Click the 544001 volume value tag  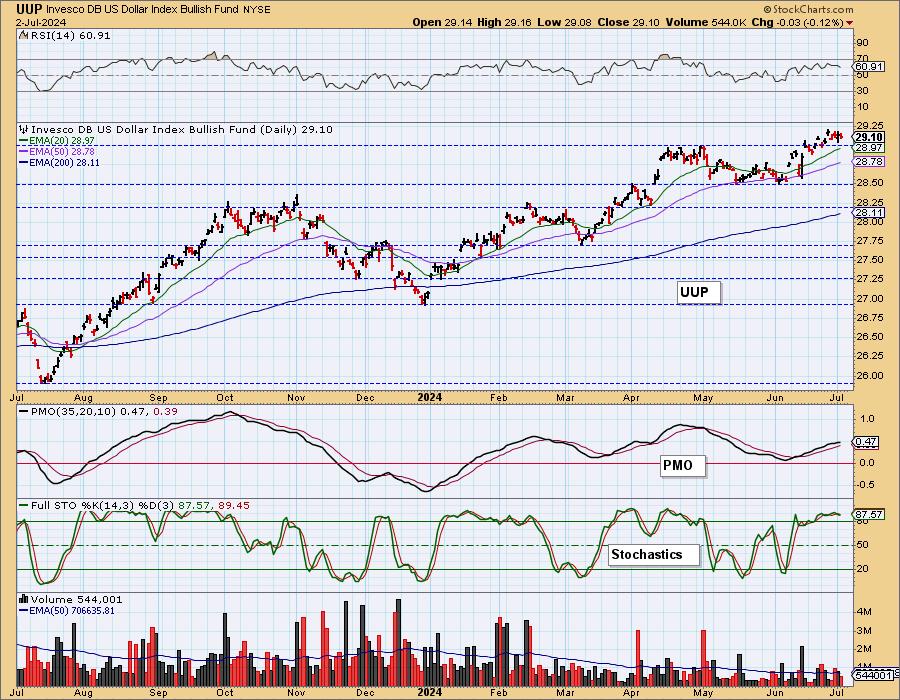point(873,676)
